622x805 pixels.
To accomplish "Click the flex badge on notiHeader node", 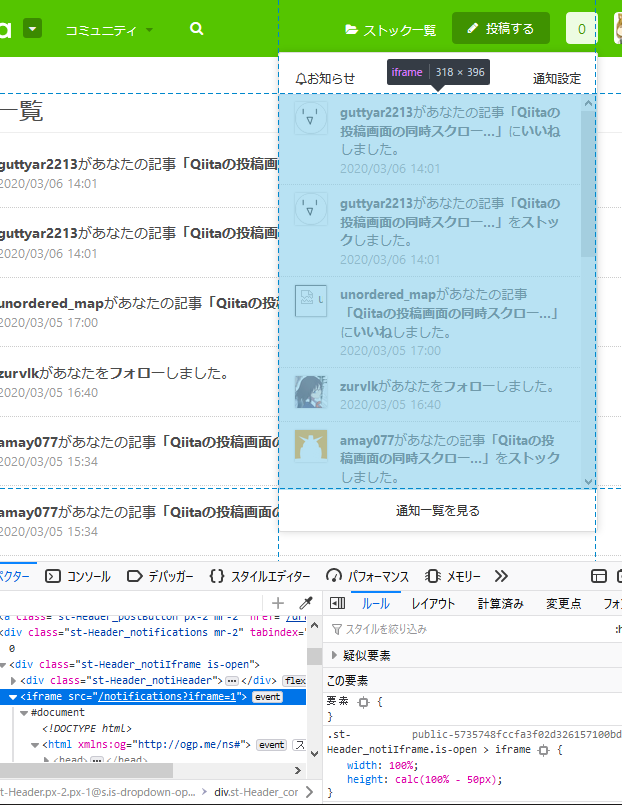I will point(295,681).
